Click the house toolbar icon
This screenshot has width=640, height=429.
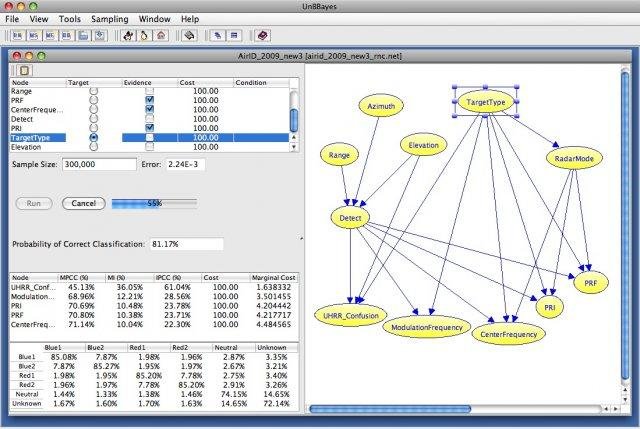[x=161, y=36]
